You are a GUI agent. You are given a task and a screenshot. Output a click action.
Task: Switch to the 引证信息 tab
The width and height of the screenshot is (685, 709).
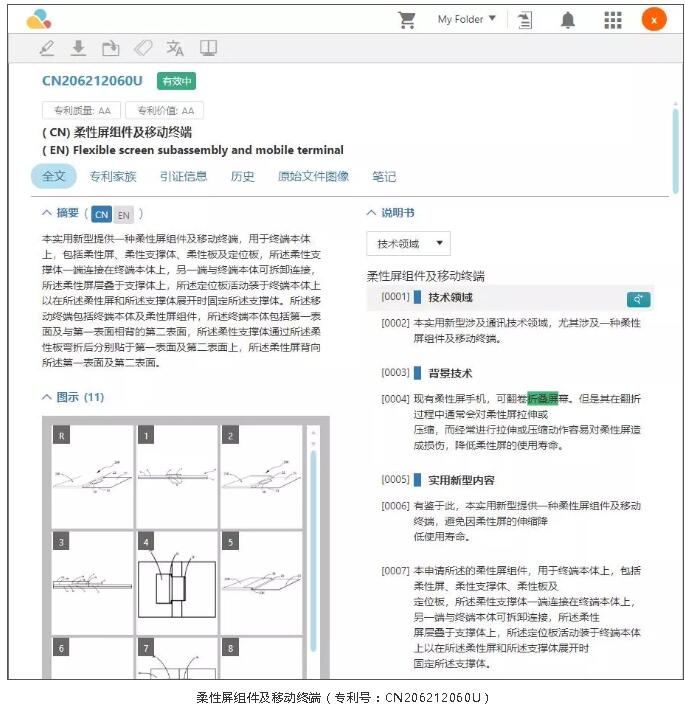[x=183, y=177]
